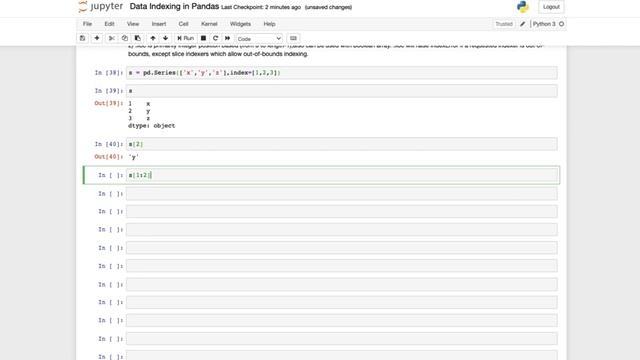Cut selected cells with scissors icon
Viewport: 640px width, 360px height.
click(x=111, y=38)
